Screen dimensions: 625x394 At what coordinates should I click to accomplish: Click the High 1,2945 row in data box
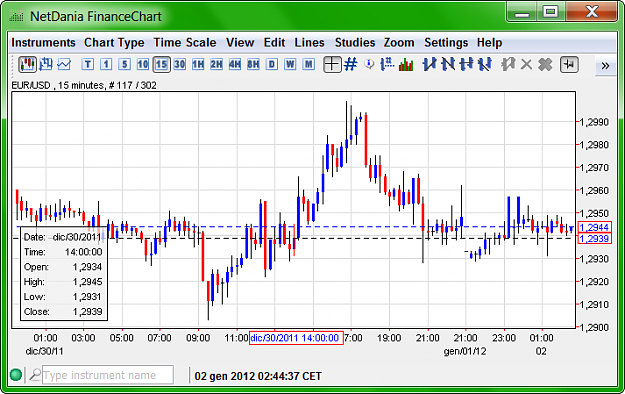[x=63, y=282]
